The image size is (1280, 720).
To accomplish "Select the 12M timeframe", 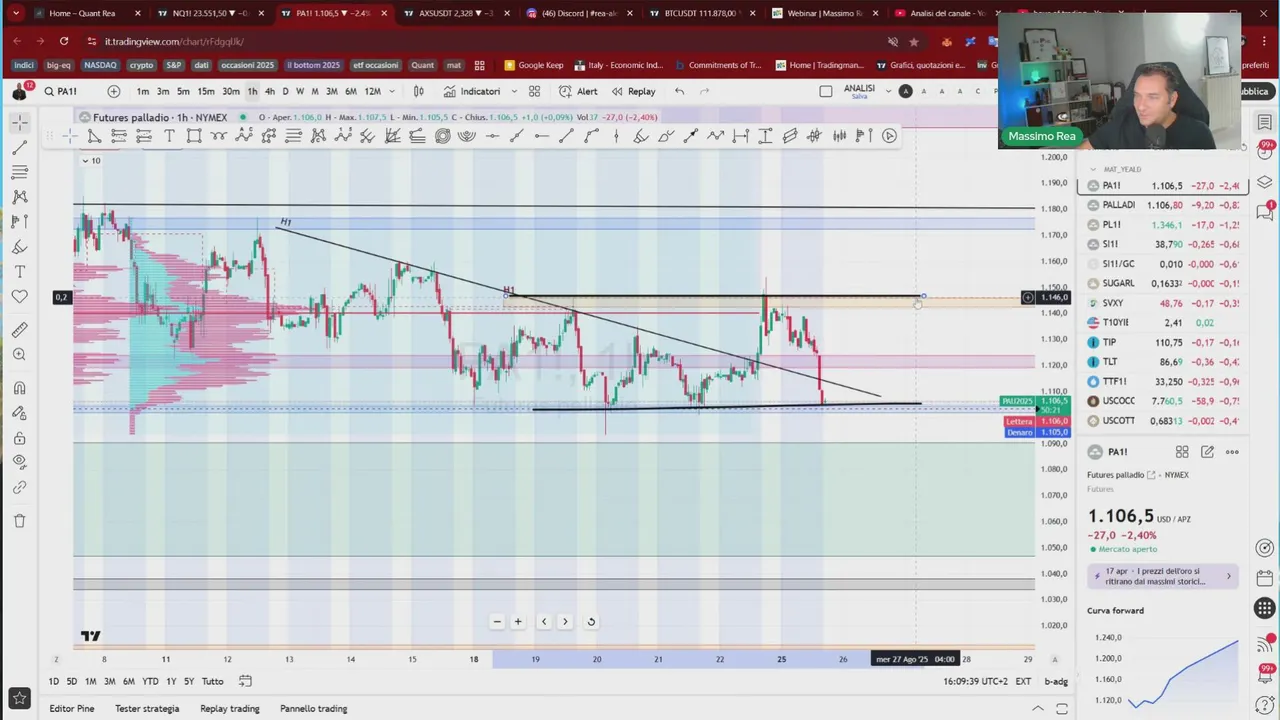I will [372, 91].
